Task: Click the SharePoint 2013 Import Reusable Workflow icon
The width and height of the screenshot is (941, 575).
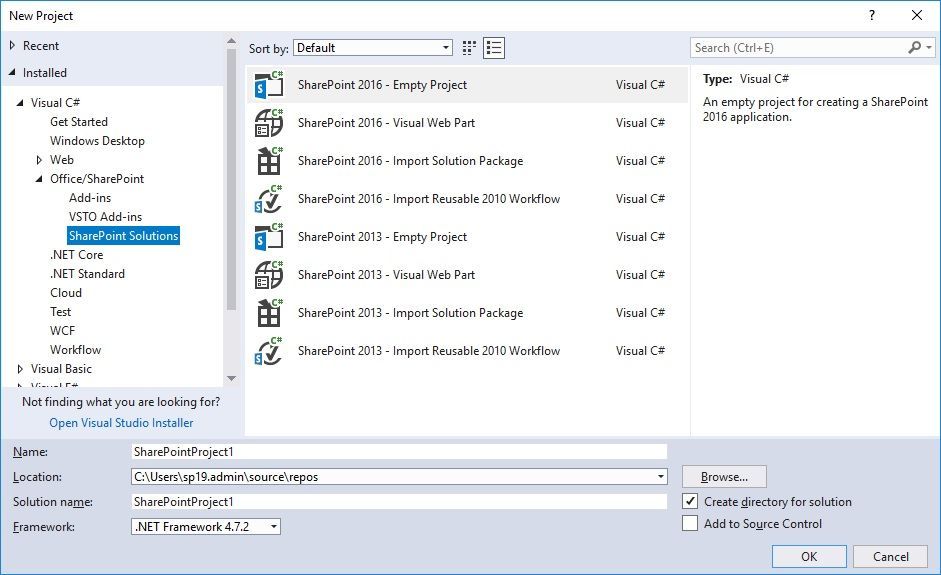Action: pyautogui.click(x=268, y=351)
